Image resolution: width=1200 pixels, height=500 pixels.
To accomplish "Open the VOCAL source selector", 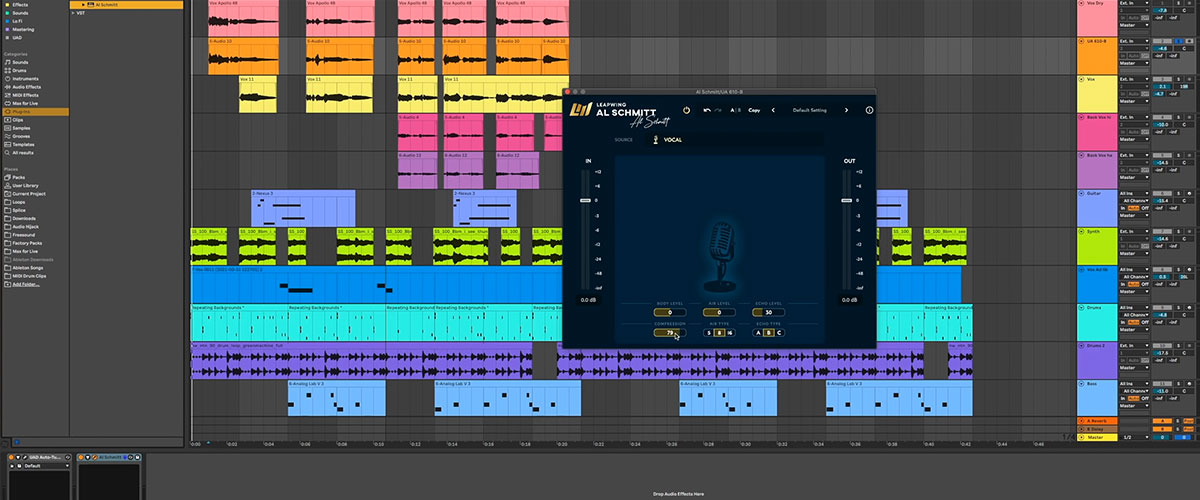I will click(x=733, y=140).
